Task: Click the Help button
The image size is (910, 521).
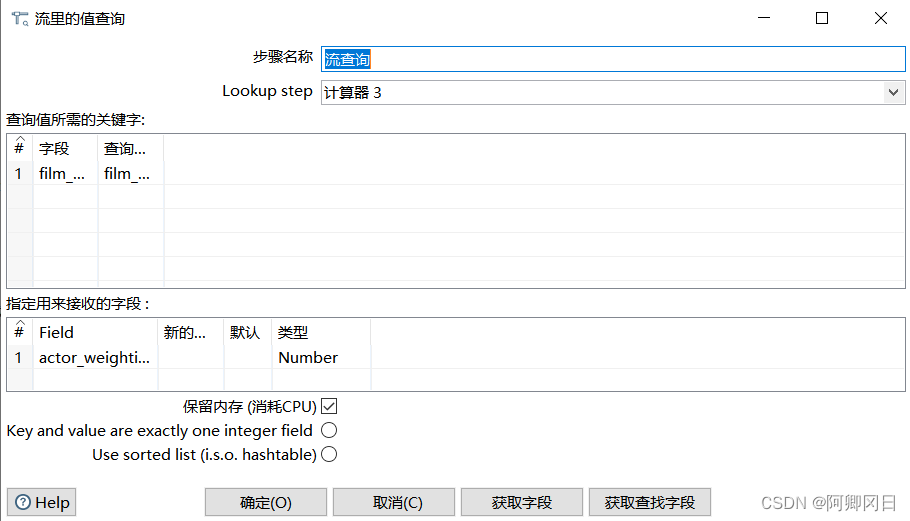Action: point(42,502)
